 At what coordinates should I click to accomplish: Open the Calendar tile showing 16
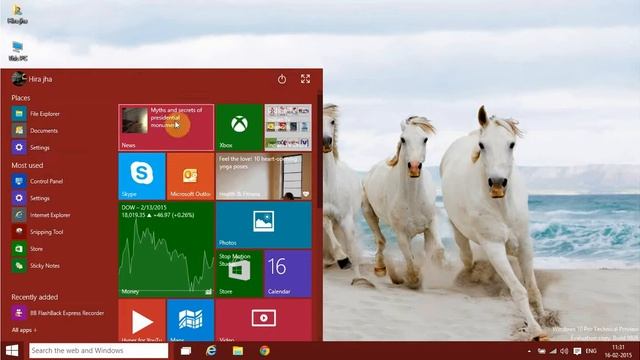(288, 273)
